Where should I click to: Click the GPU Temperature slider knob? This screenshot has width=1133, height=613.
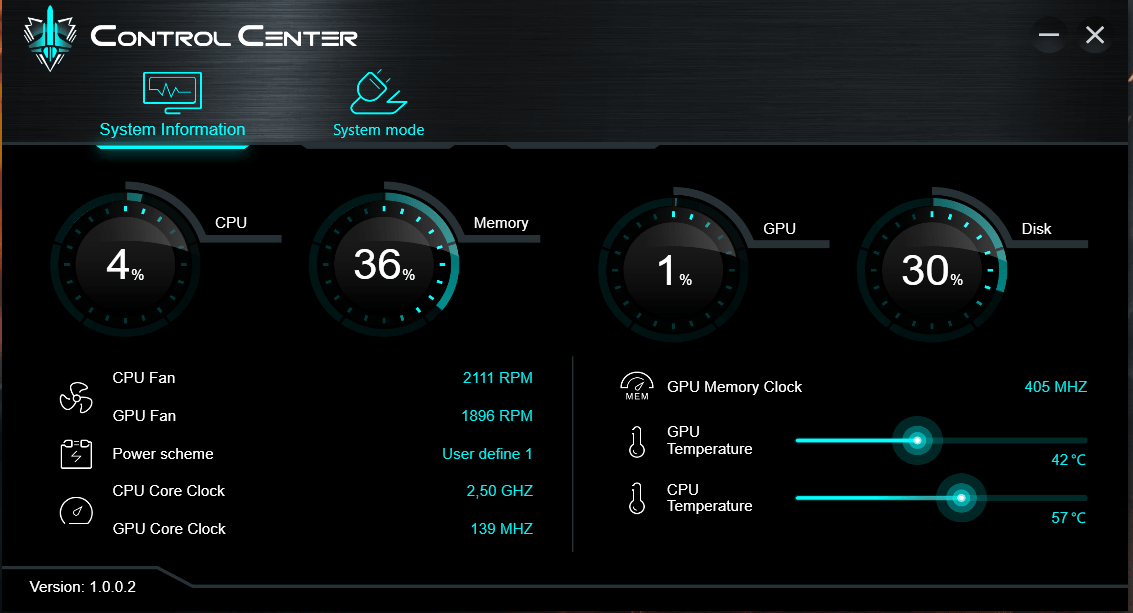(x=917, y=440)
